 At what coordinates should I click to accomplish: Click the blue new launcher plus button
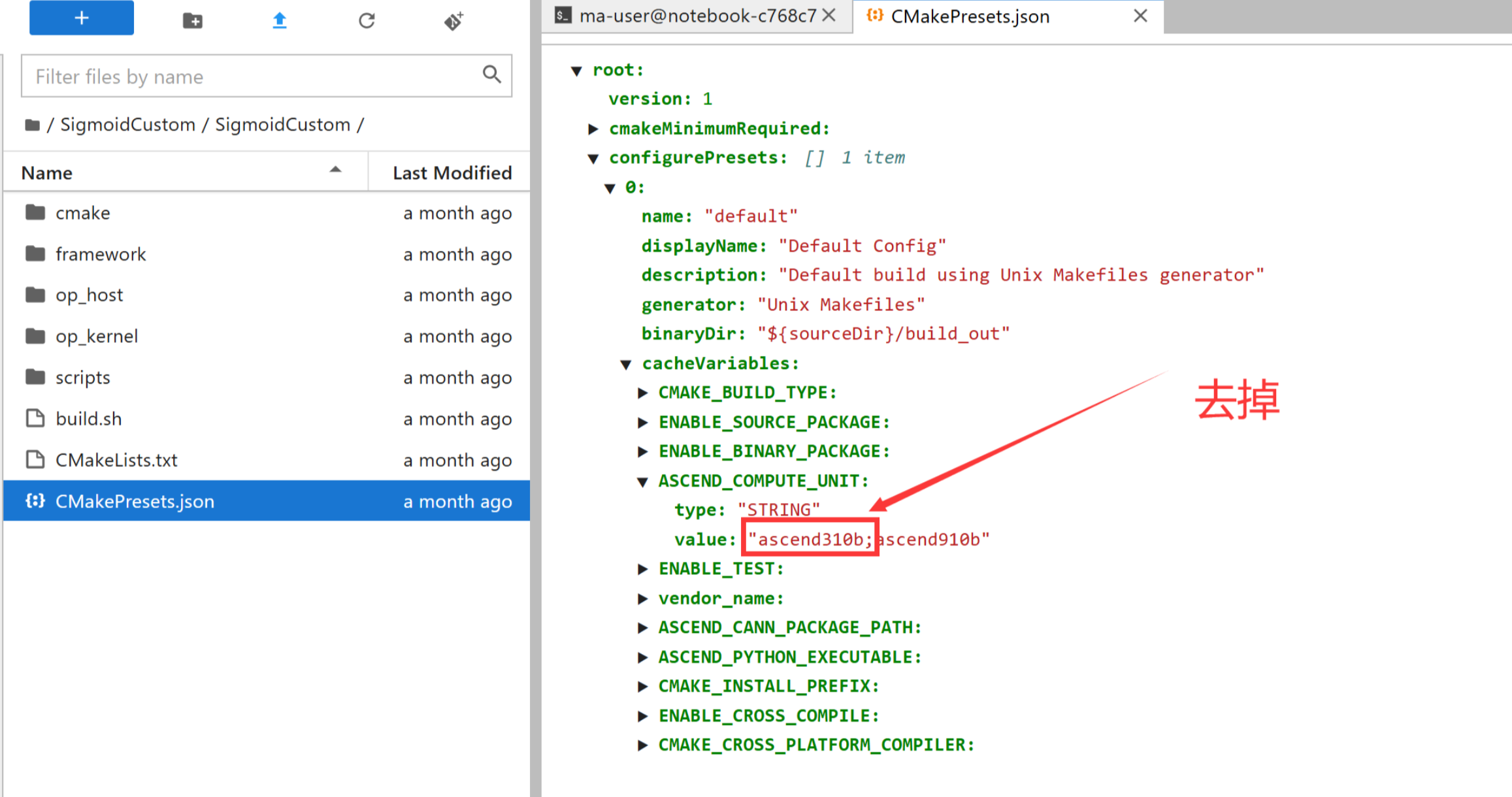coord(81,18)
